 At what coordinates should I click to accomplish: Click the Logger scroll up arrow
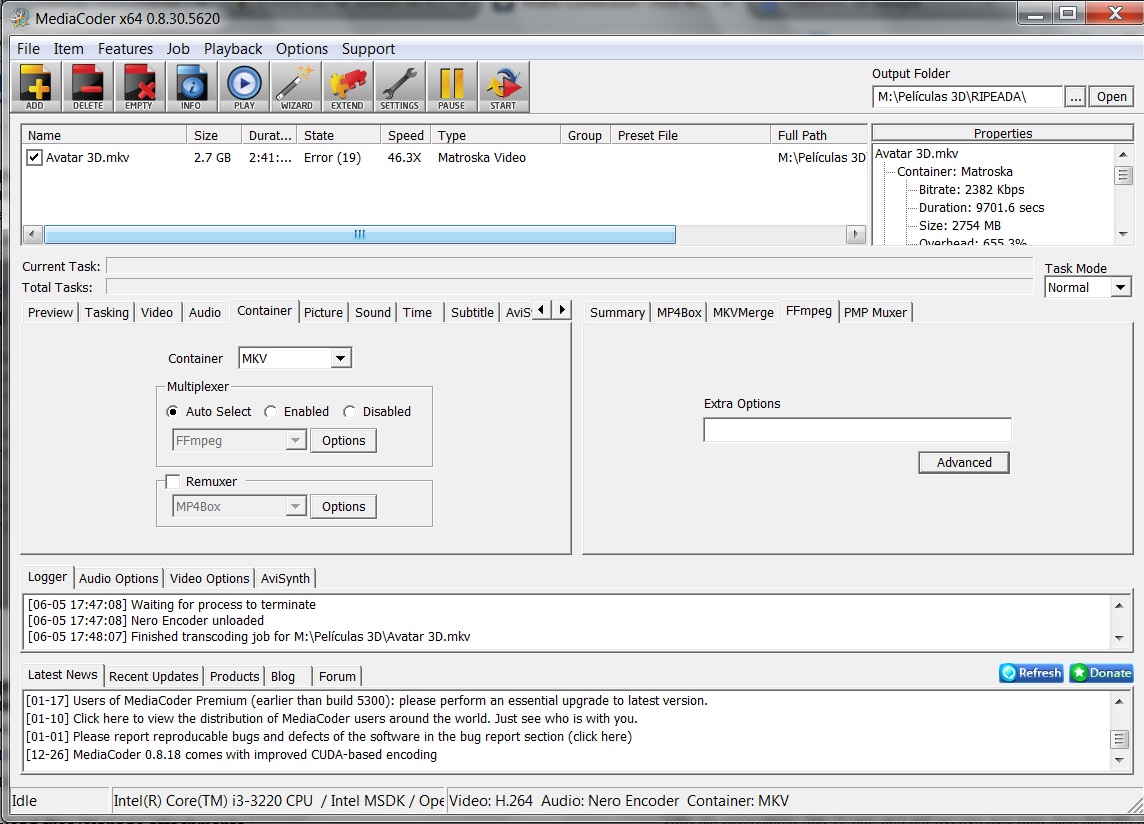click(1118, 605)
